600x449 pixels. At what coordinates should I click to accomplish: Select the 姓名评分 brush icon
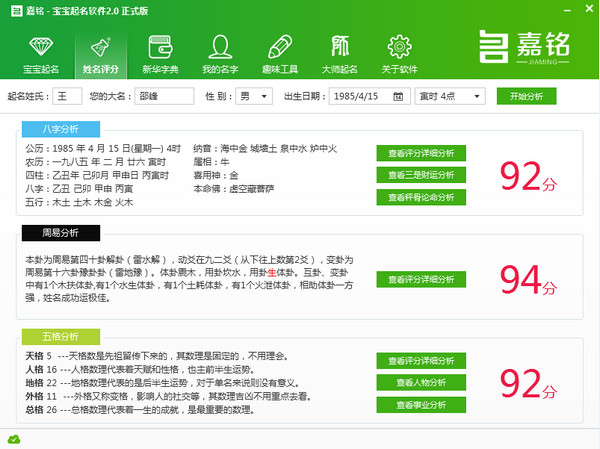tap(101, 48)
